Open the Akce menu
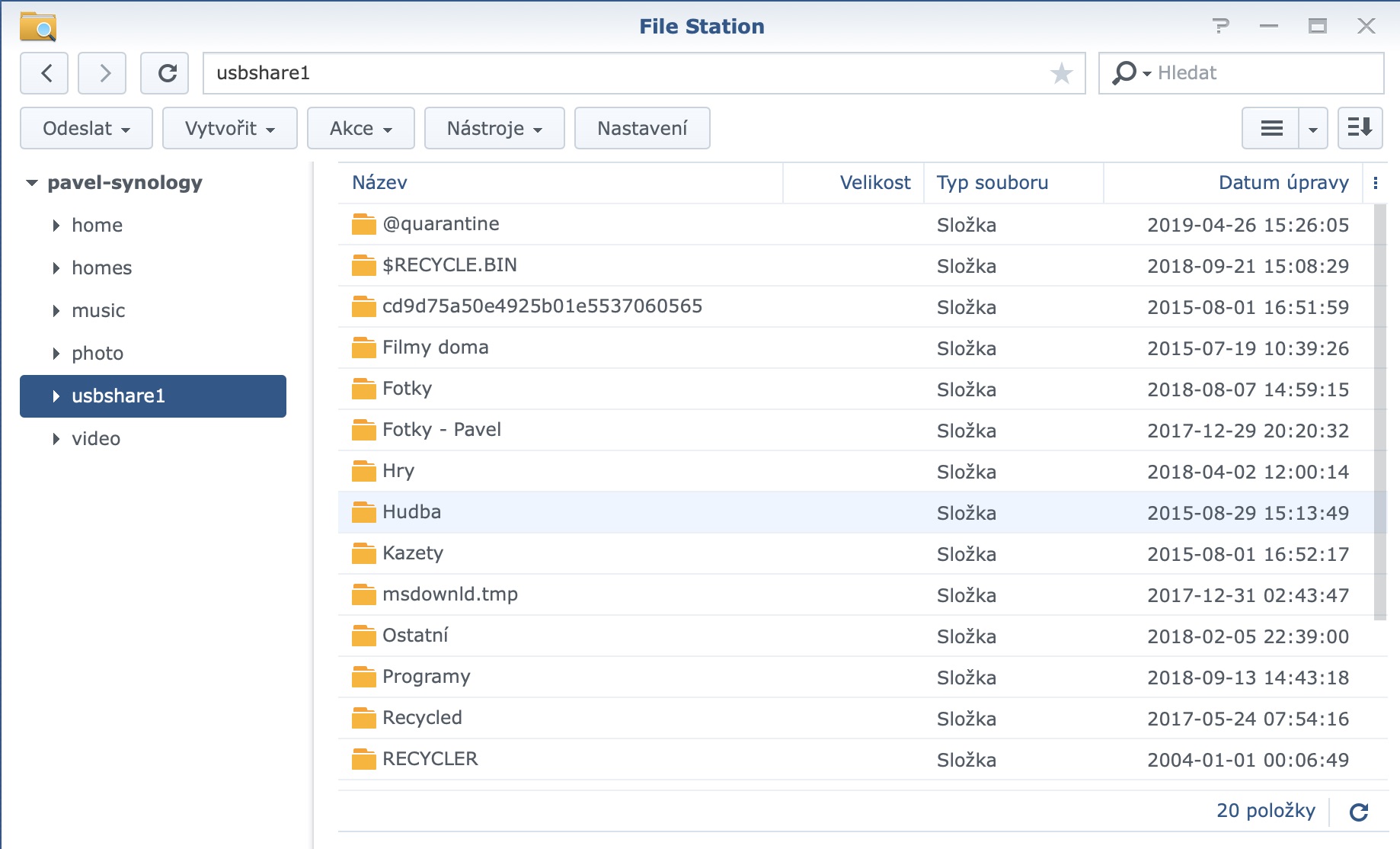 click(x=360, y=128)
